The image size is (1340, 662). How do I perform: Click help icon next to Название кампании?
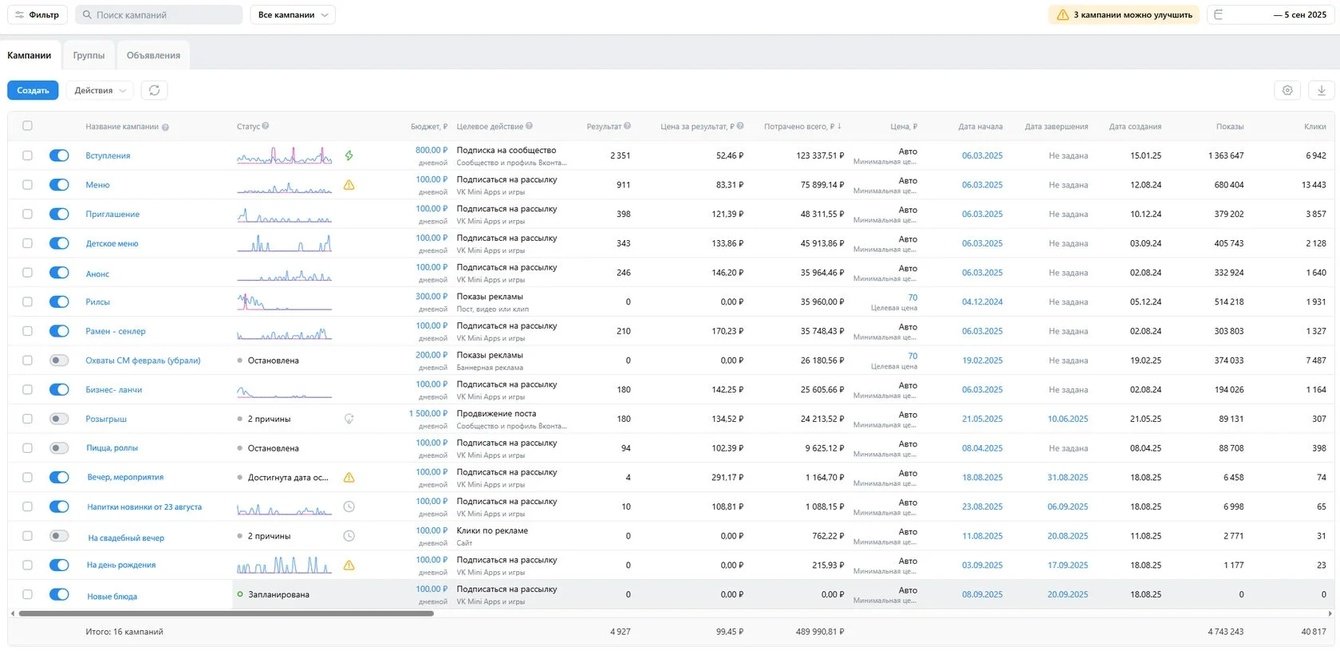(x=165, y=127)
